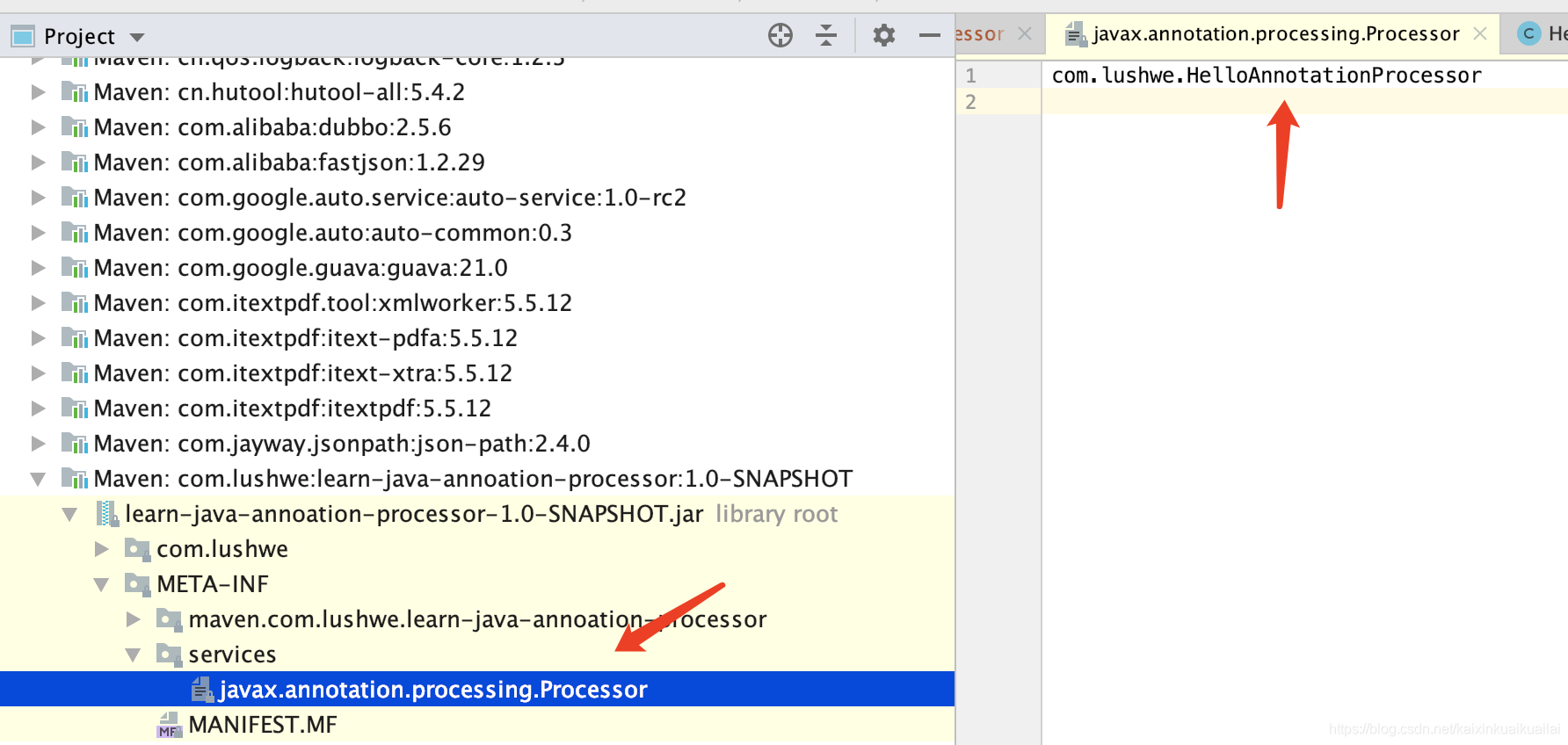This screenshot has width=1568, height=745.
Task: Click text com.lushwe.HelloAnnotationProcessor in editor
Action: pyautogui.click(x=1267, y=76)
